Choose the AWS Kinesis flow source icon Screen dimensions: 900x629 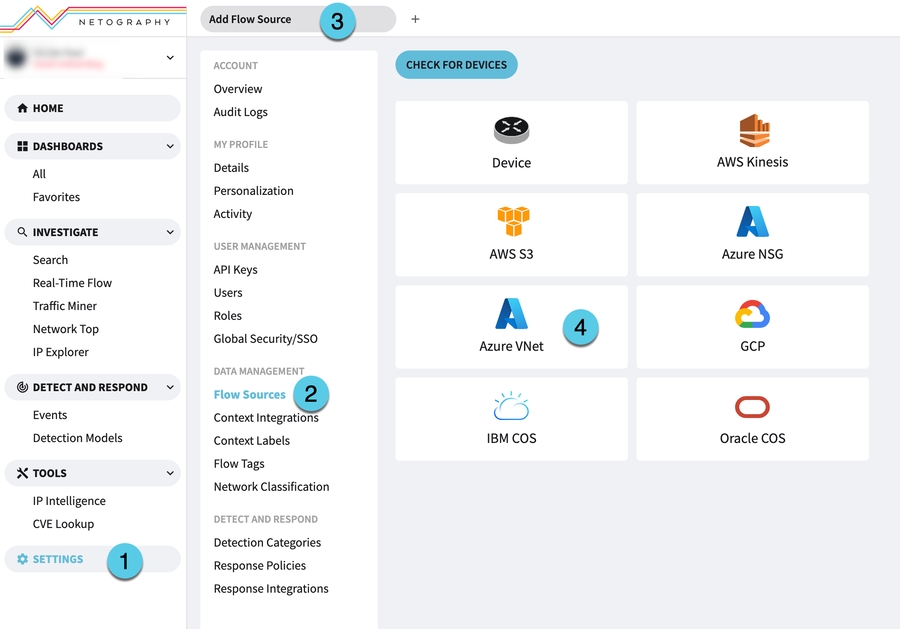752,130
